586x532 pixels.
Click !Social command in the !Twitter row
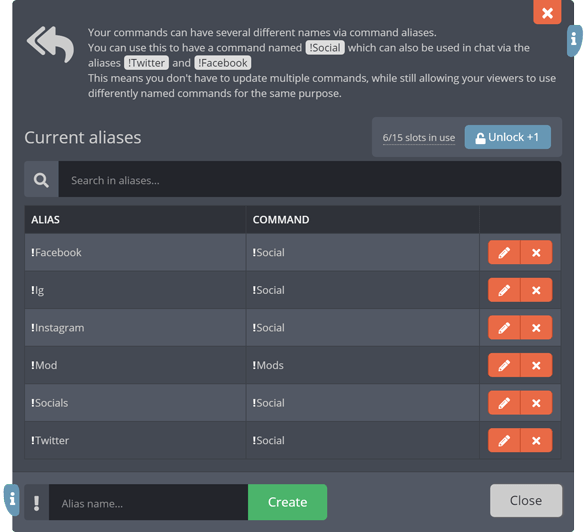pos(363,440)
